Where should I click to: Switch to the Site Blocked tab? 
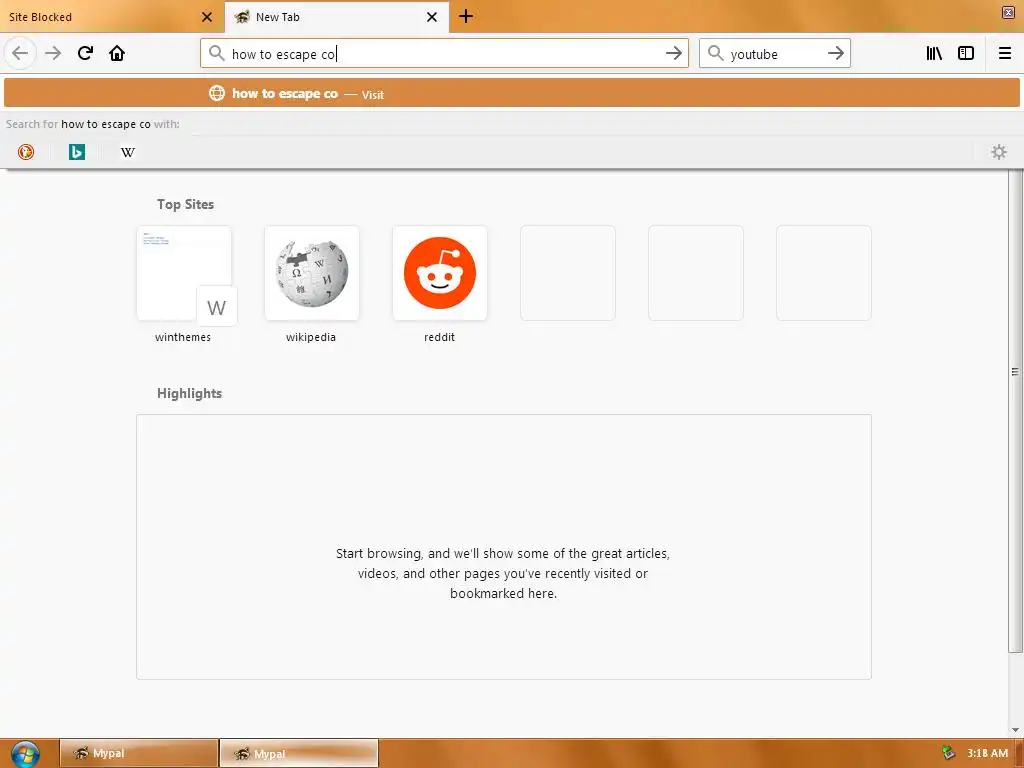point(111,17)
